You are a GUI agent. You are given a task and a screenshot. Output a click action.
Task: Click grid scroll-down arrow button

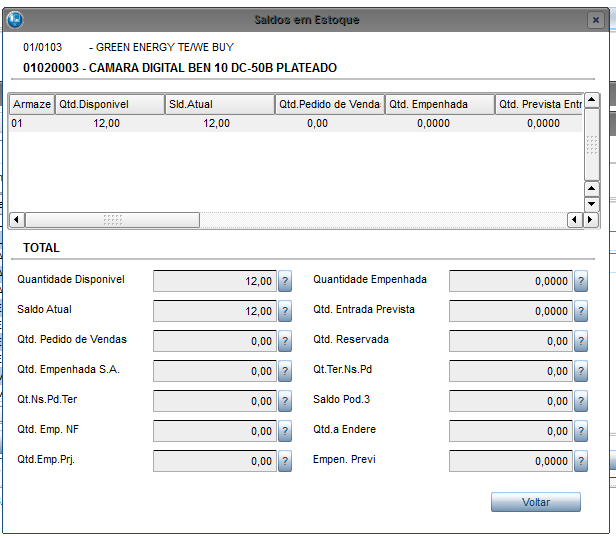(x=592, y=204)
